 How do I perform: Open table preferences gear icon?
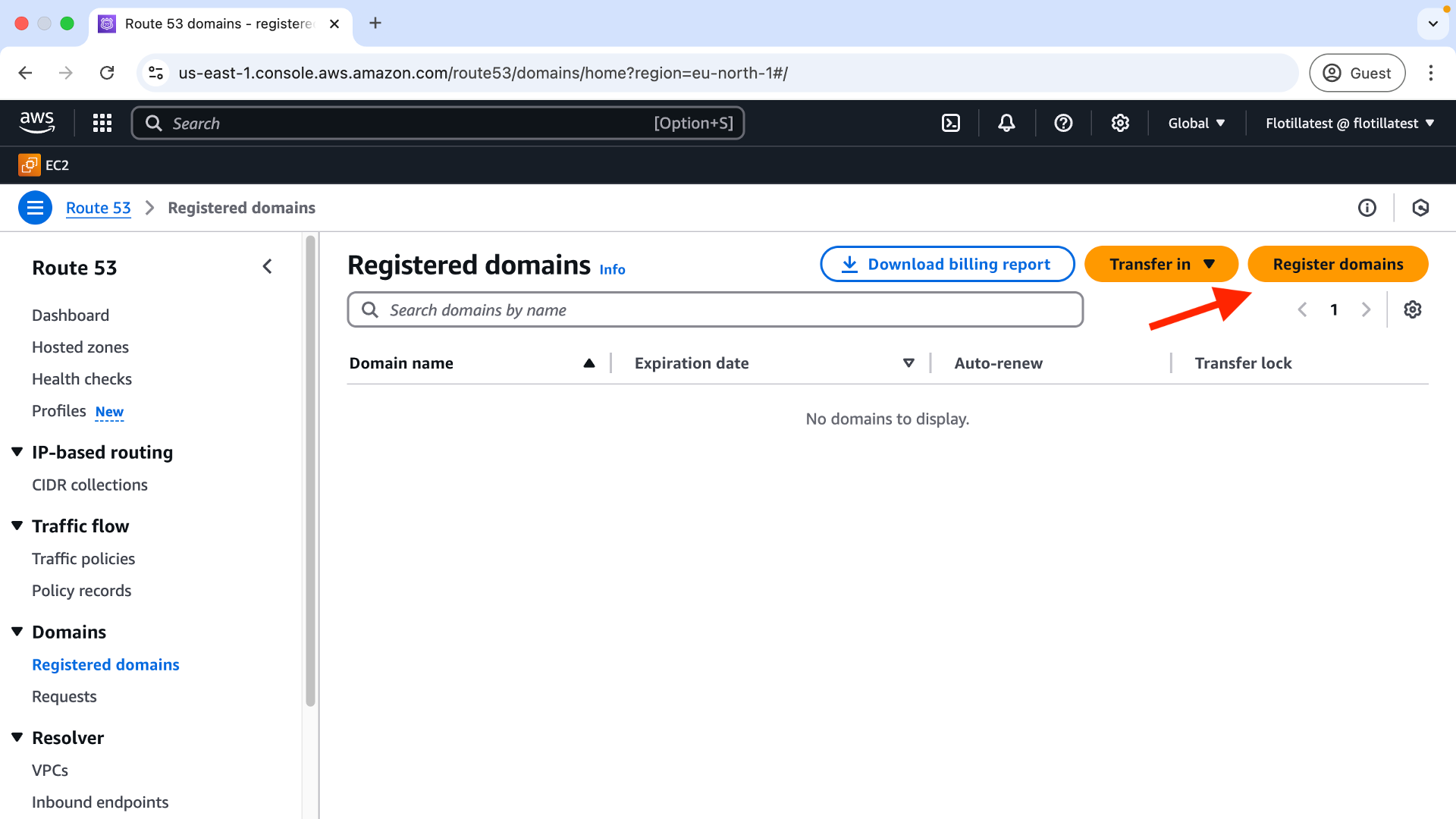click(x=1412, y=309)
